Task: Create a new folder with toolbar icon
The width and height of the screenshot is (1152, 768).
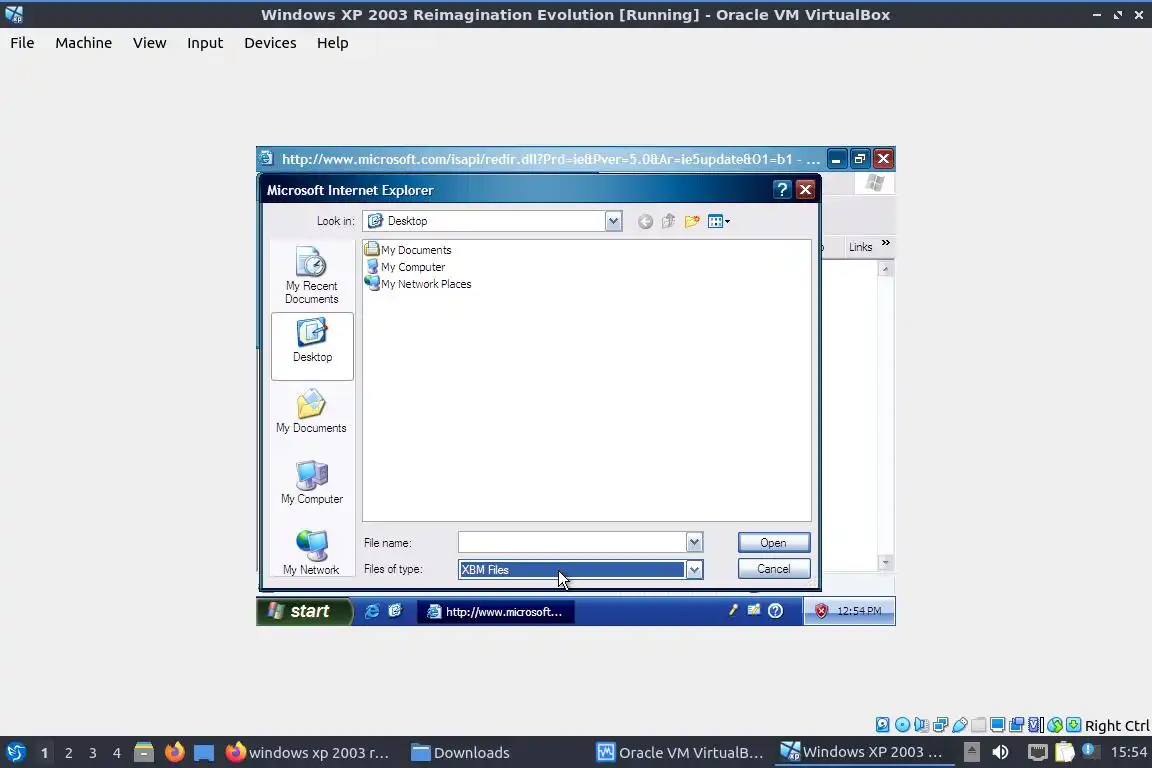Action: pos(691,221)
